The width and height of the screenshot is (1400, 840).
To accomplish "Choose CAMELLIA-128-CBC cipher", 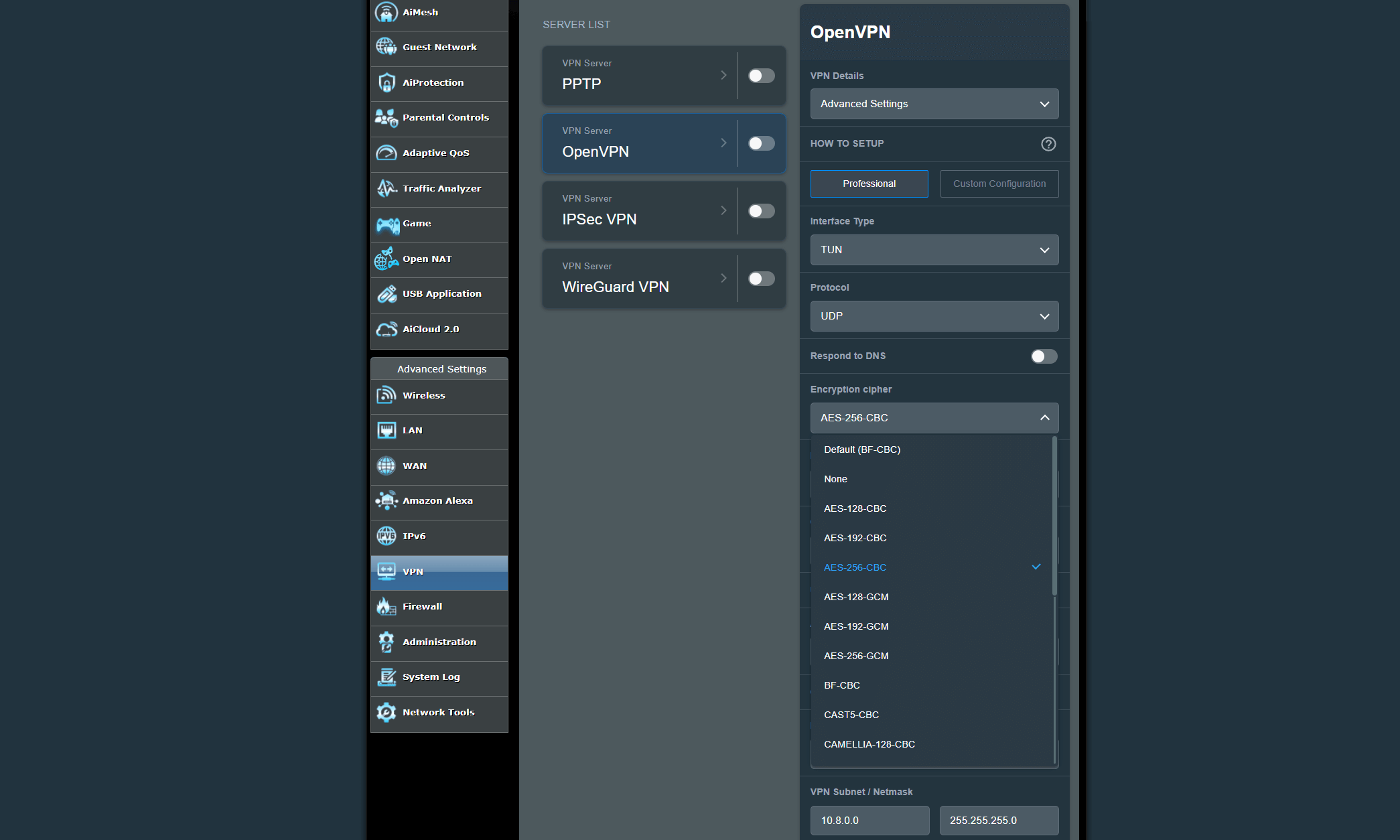I will tap(931, 744).
